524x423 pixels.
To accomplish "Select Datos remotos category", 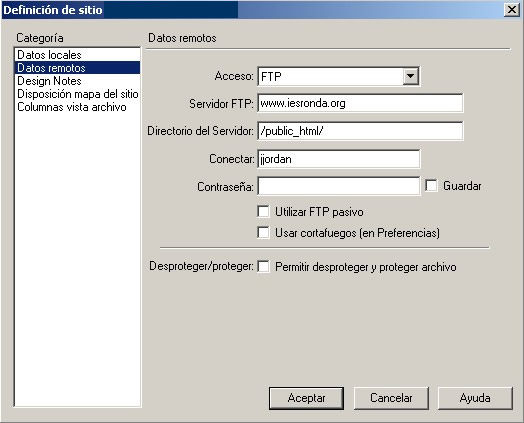I will tap(77, 68).
